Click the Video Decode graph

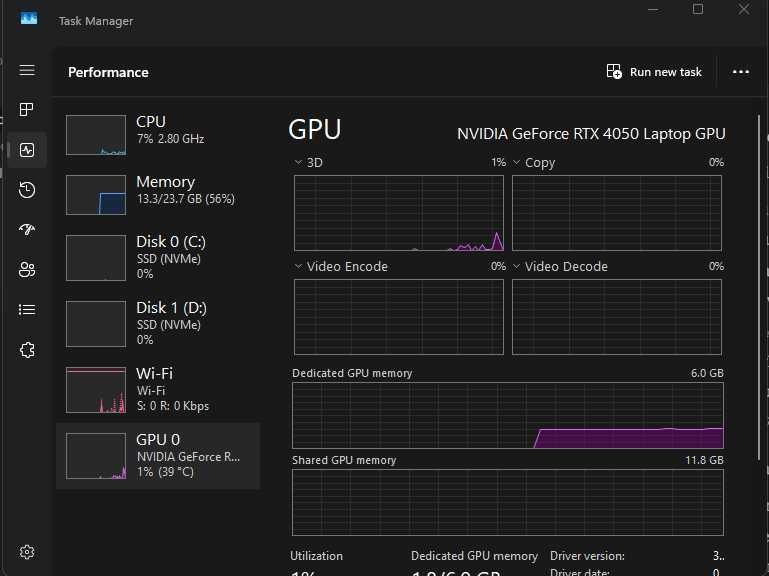point(617,317)
